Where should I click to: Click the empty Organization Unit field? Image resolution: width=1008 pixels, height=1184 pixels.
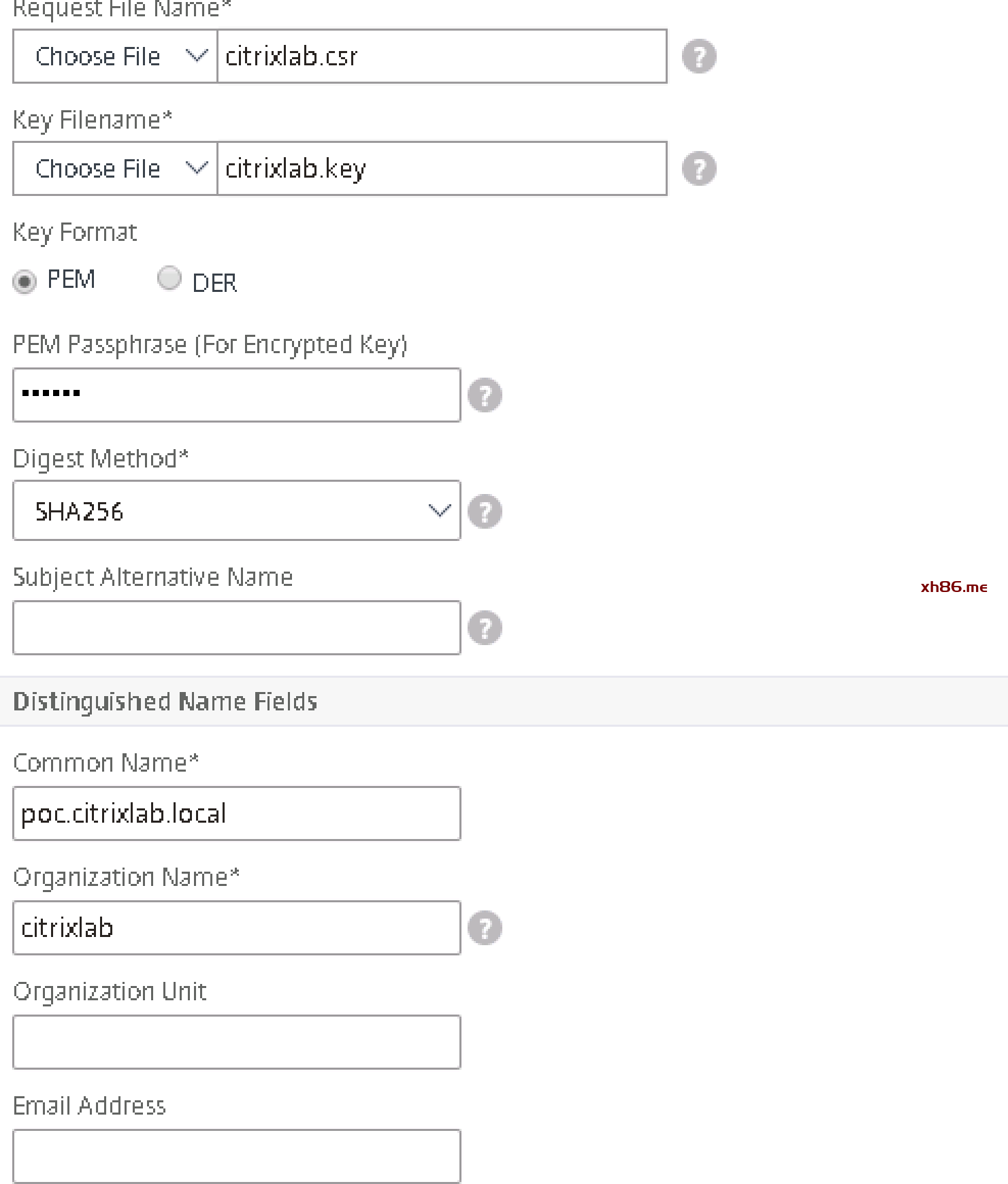pos(236,1042)
